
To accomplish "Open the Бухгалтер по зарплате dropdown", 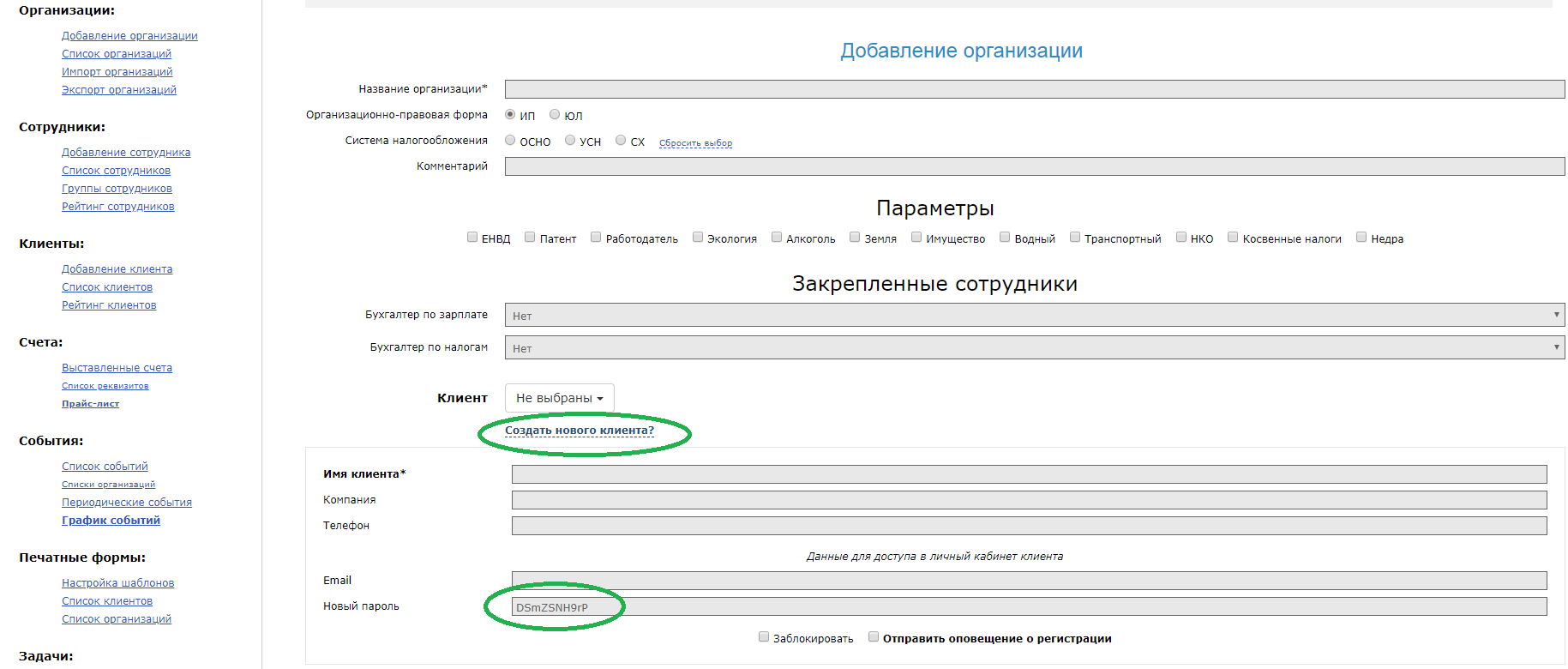I will [x=1034, y=316].
